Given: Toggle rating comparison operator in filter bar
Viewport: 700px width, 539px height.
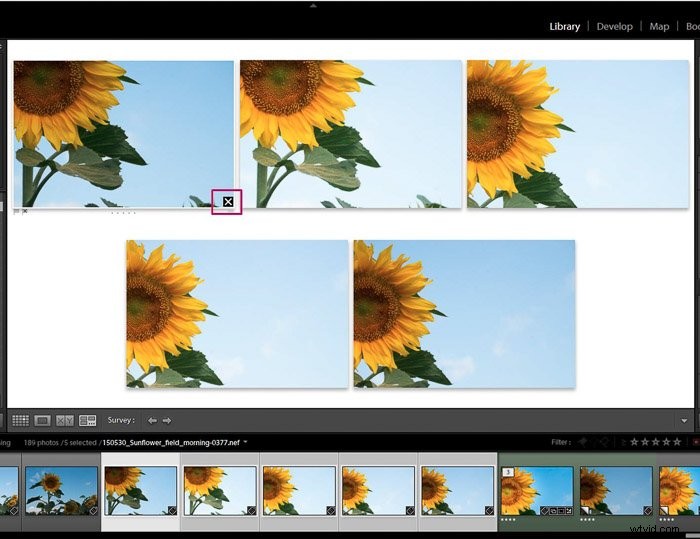Looking at the screenshot, I should pos(624,443).
